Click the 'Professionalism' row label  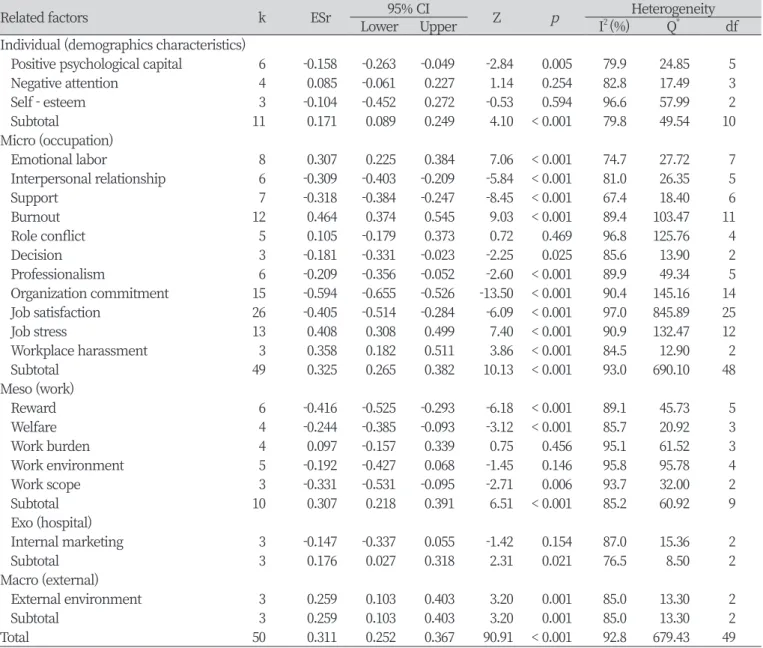point(57,274)
